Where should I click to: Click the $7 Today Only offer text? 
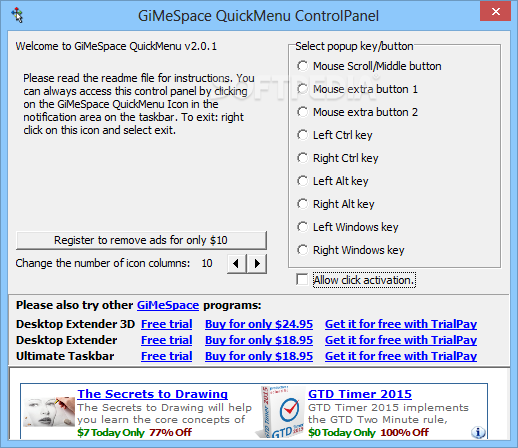point(111,432)
